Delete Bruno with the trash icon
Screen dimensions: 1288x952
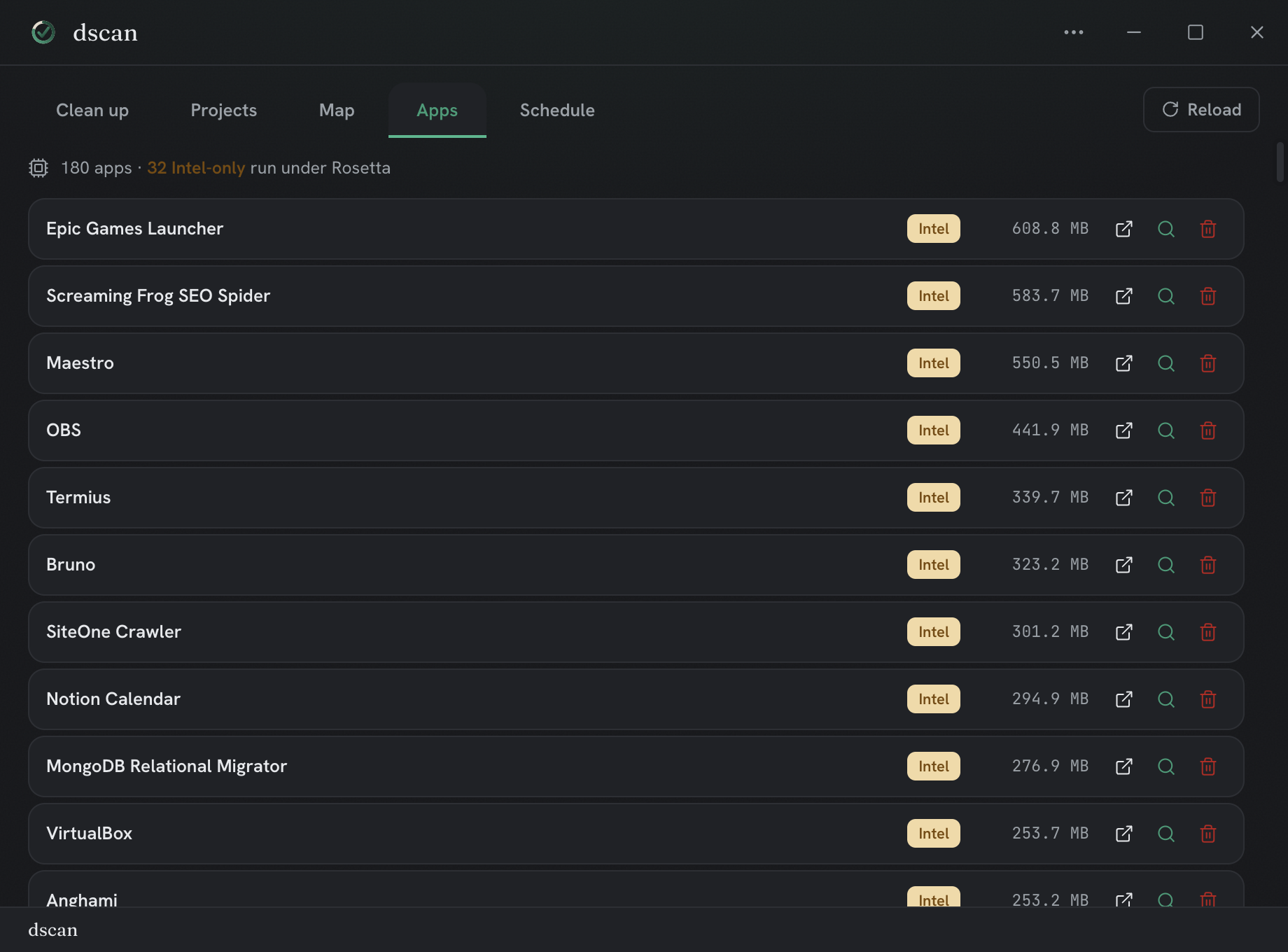pos(1208,565)
